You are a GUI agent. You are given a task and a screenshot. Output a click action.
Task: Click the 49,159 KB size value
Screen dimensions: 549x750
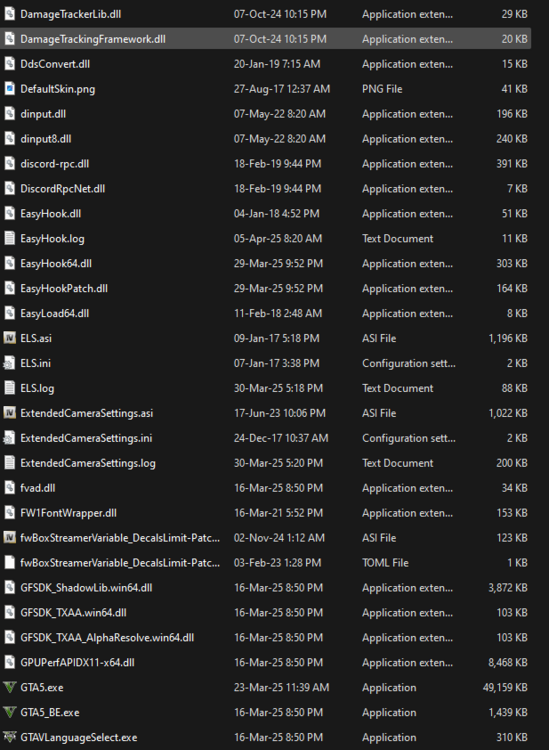pos(505,687)
